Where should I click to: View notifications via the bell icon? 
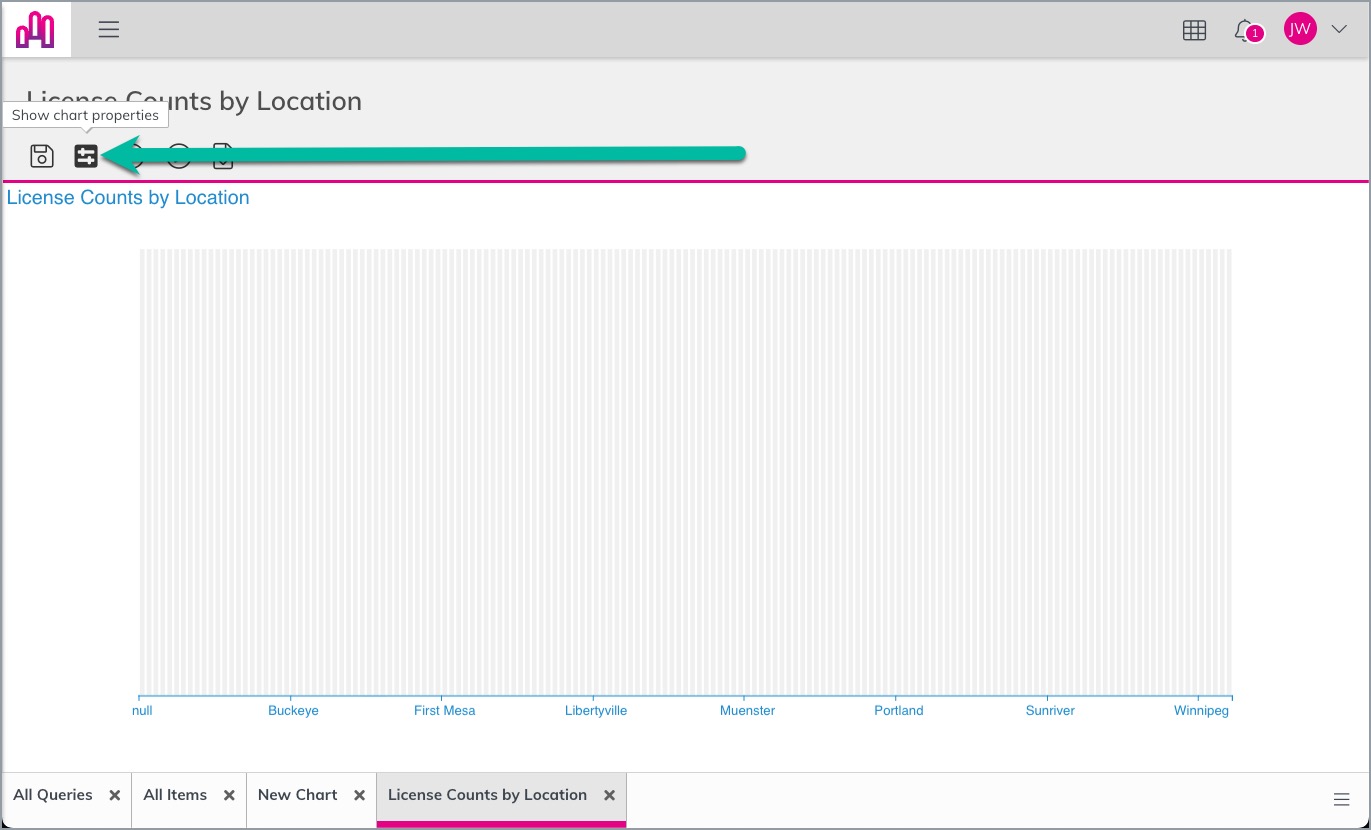tap(1245, 30)
